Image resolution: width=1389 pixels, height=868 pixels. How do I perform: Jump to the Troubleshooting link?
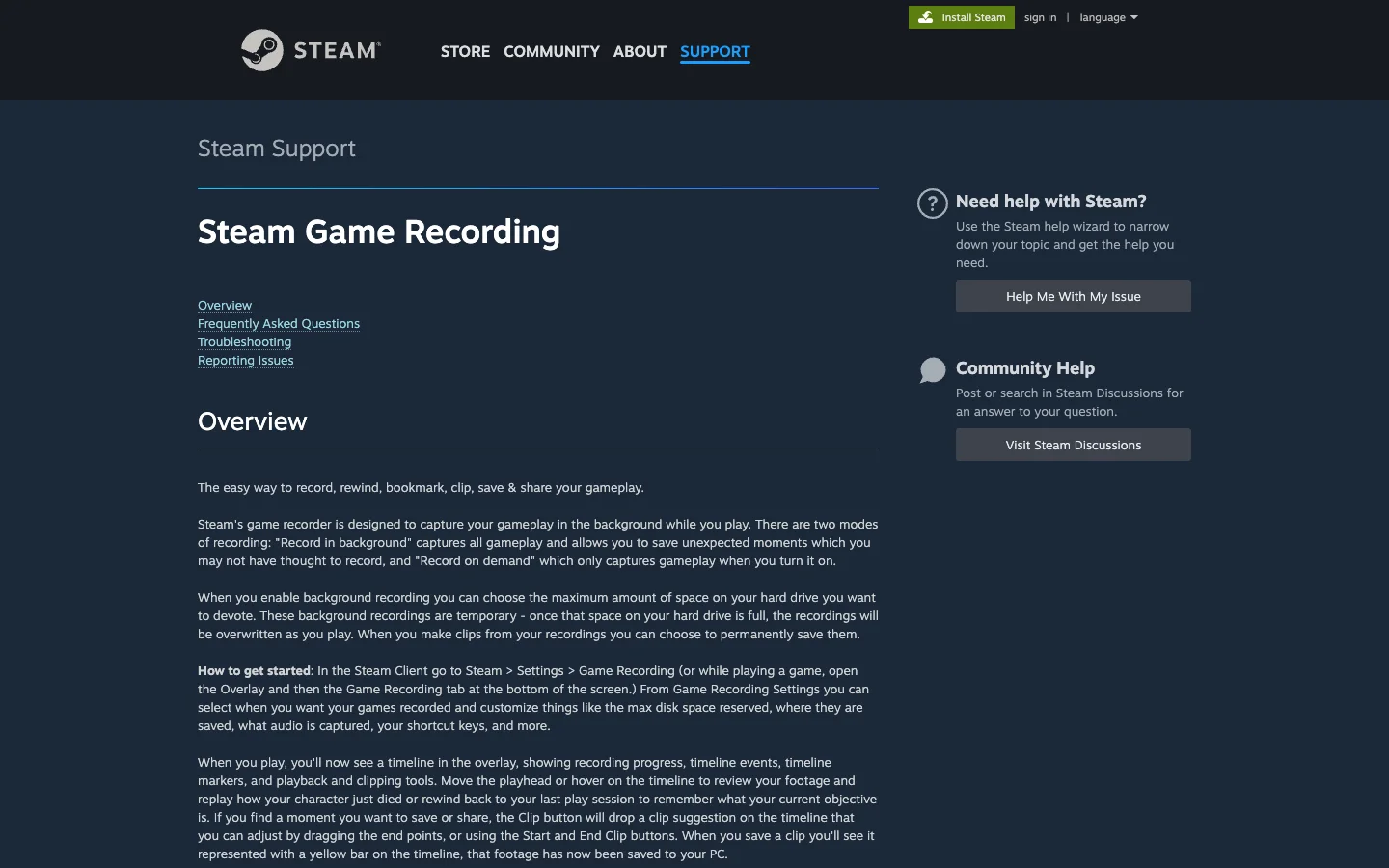(x=244, y=341)
